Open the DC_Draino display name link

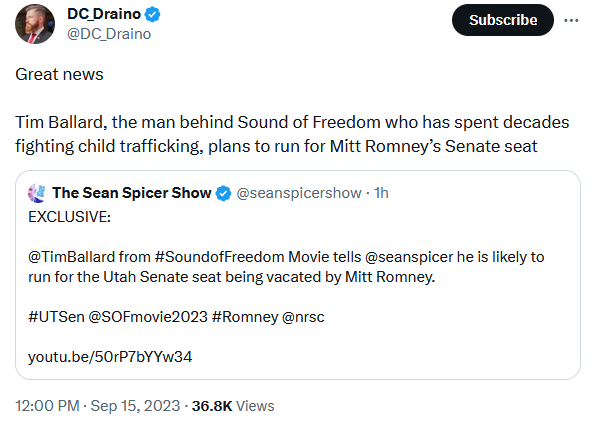(x=104, y=14)
